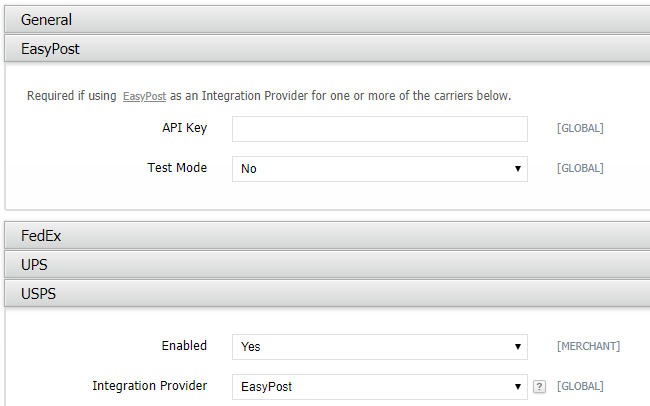This screenshot has width=650, height=406.
Task: Click [GLOBAL] tag next to Integration Provider
Action: click(x=580, y=386)
